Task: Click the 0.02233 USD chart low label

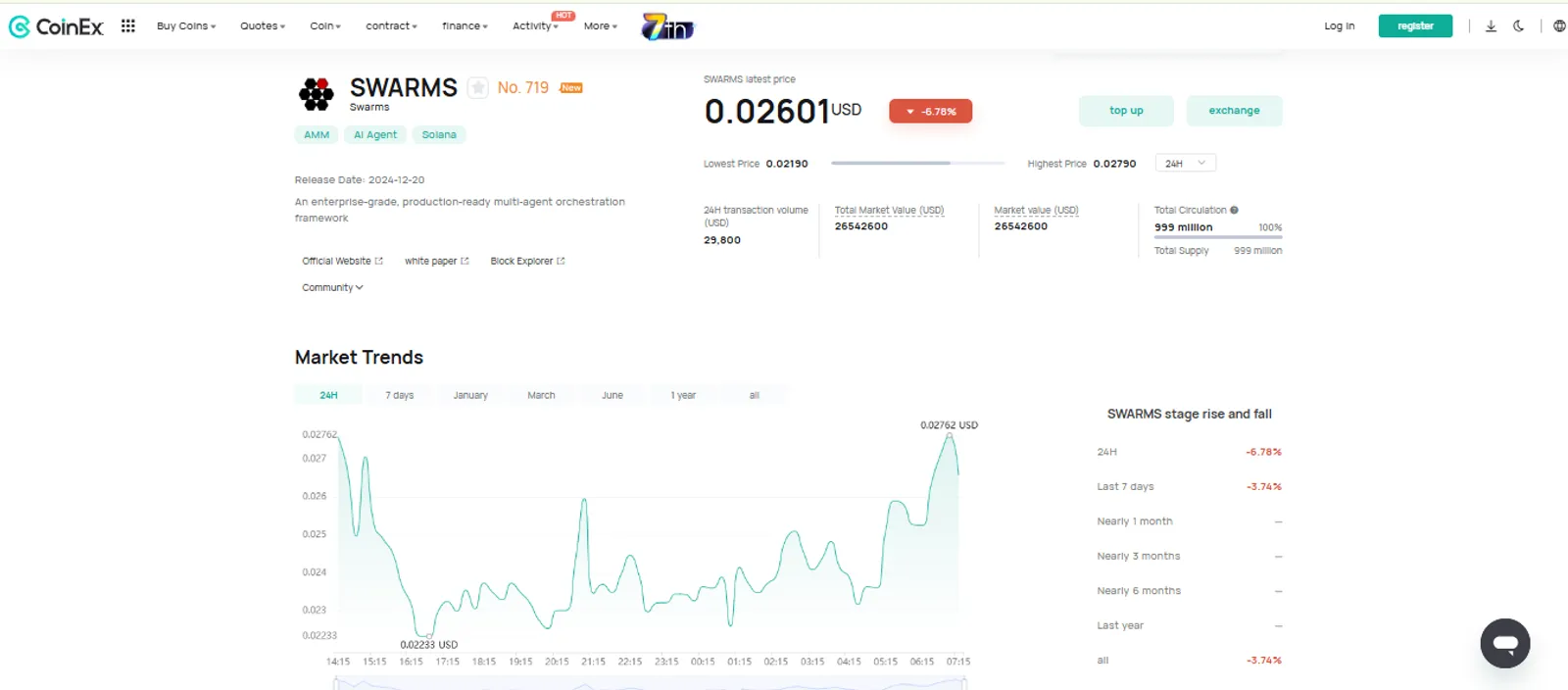Action: [x=428, y=645]
